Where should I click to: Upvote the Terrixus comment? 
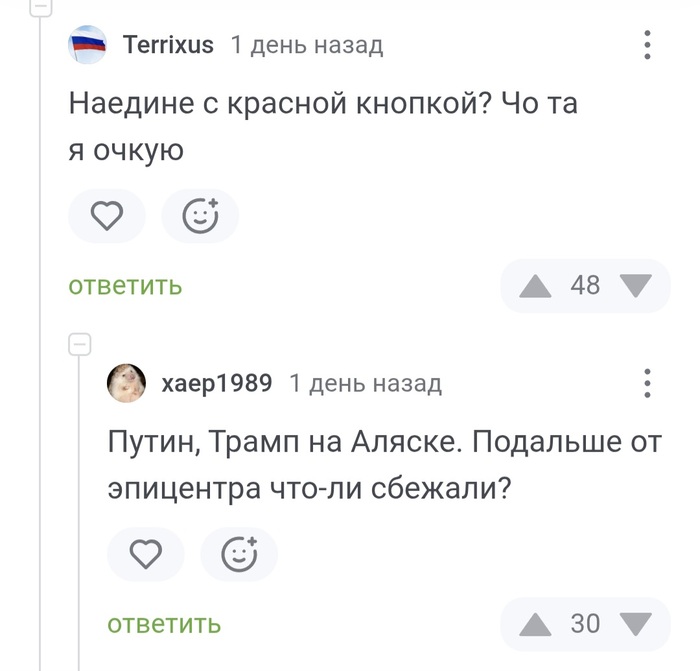coord(537,286)
